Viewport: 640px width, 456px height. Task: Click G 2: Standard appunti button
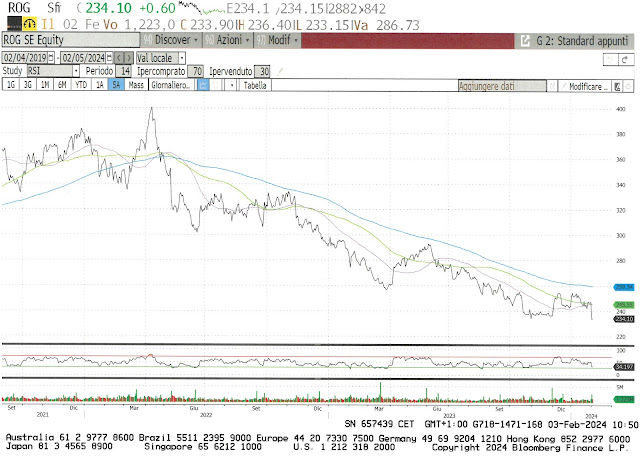[582, 41]
